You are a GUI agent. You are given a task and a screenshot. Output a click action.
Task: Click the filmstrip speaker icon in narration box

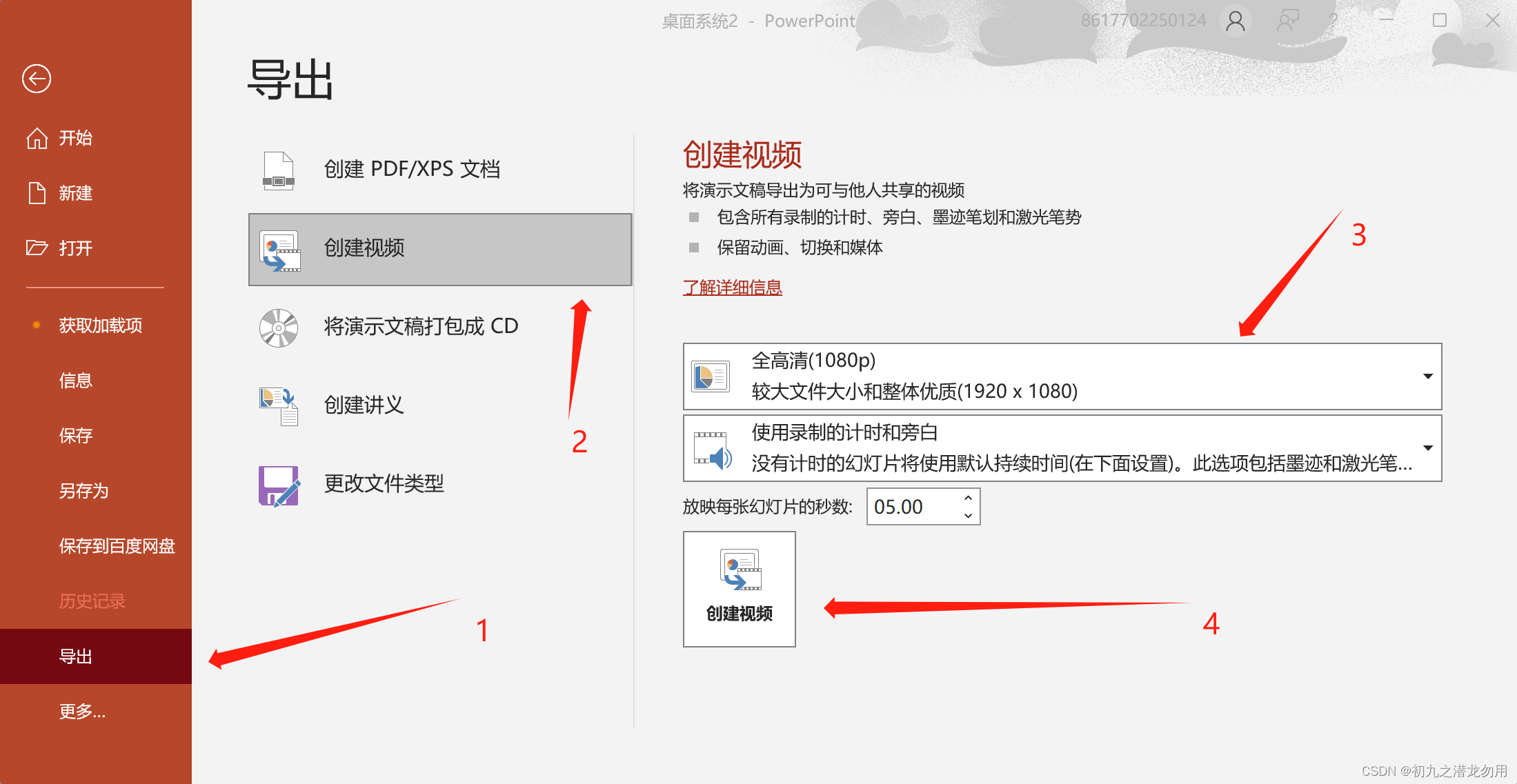tap(713, 451)
